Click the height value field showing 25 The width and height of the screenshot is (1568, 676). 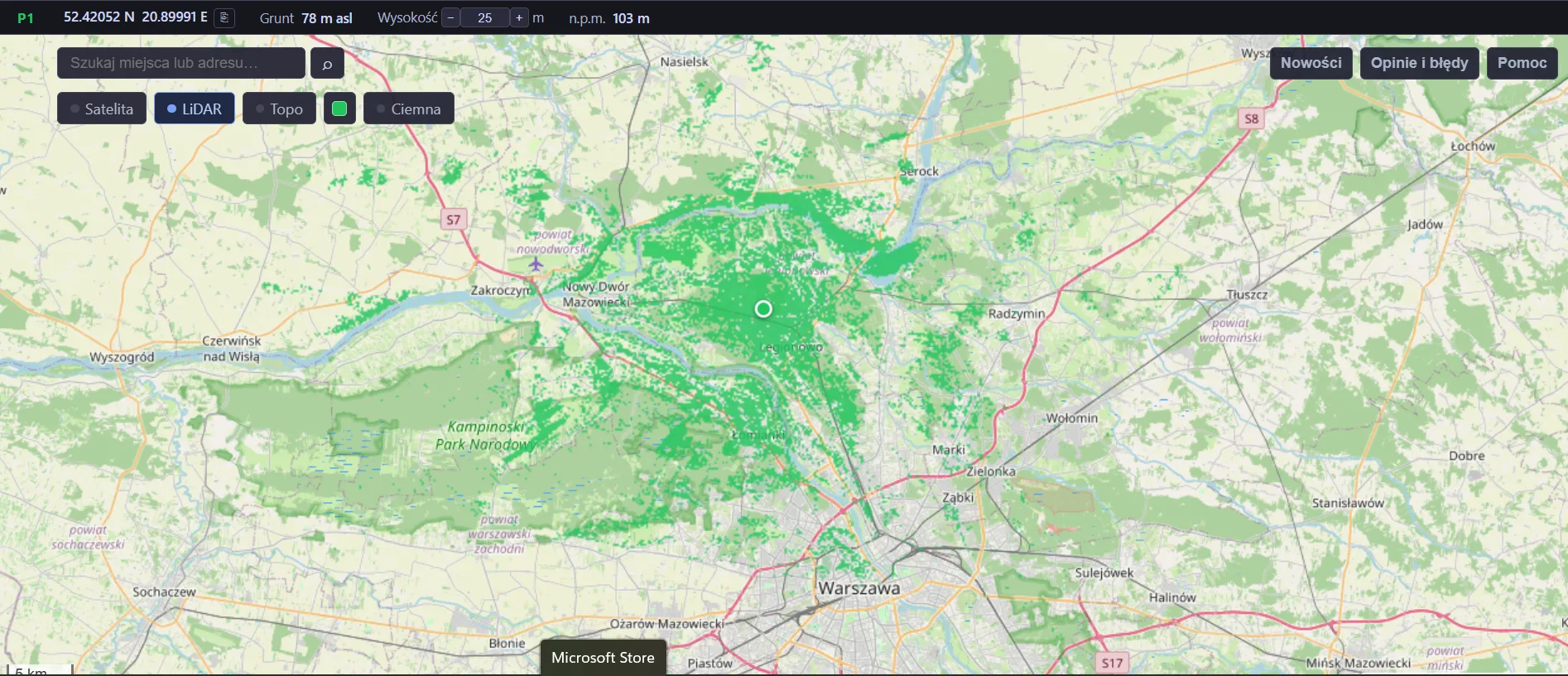click(485, 17)
